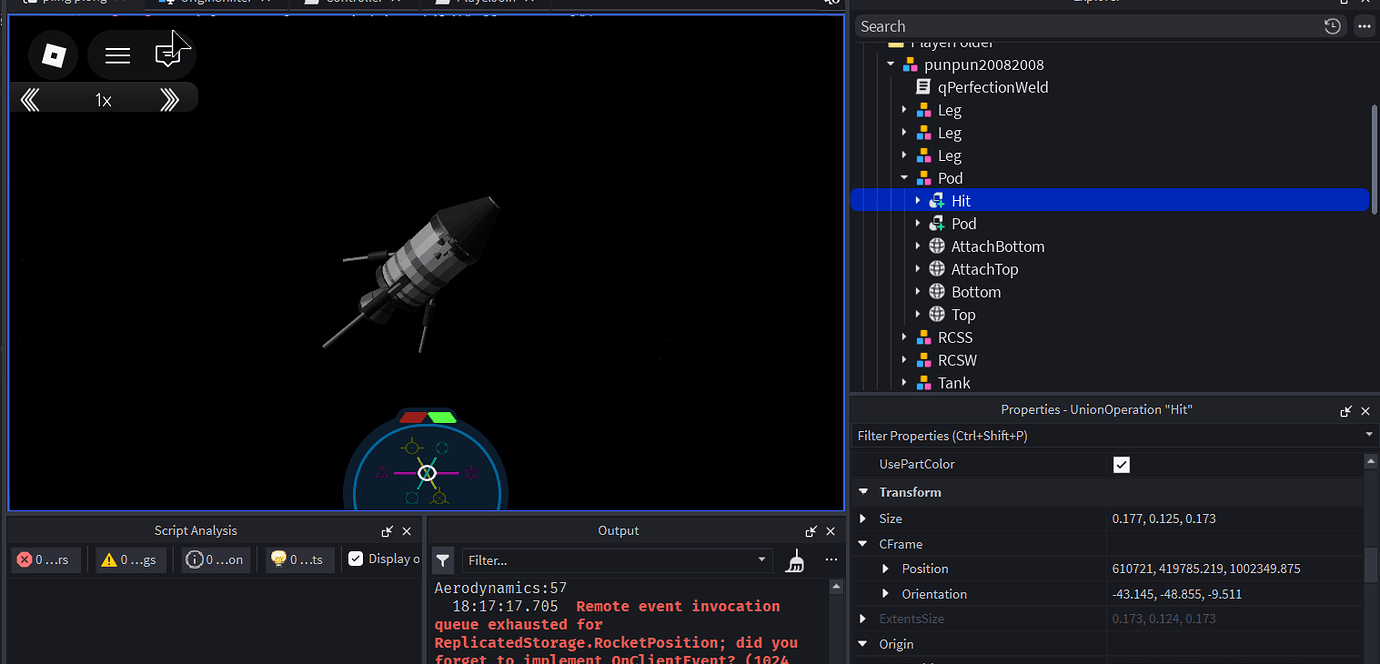Image resolution: width=1380 pixels, height=664 pixels.
Task: Clear the Output with the broom icon
Action: click(795, 561)
